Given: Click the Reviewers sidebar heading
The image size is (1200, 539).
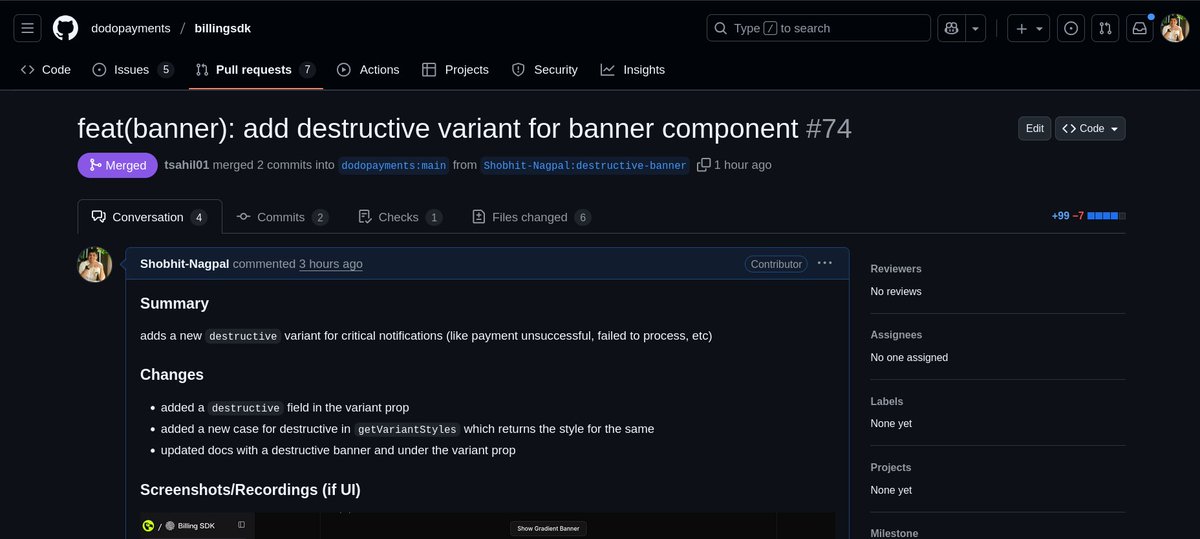Looking at the screenshot, I should click(x=896, y=269).
